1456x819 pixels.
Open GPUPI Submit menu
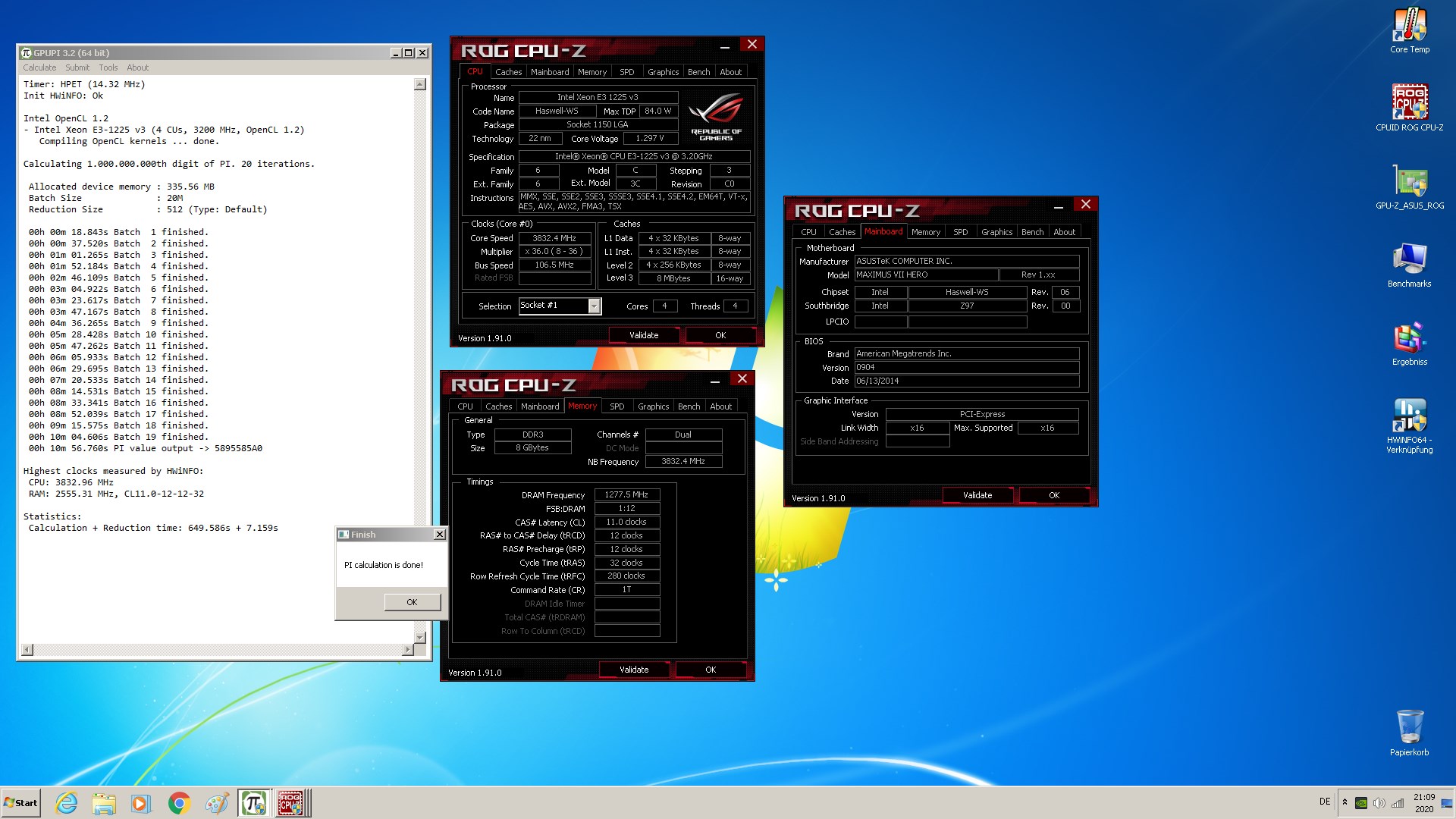(77, 67)
